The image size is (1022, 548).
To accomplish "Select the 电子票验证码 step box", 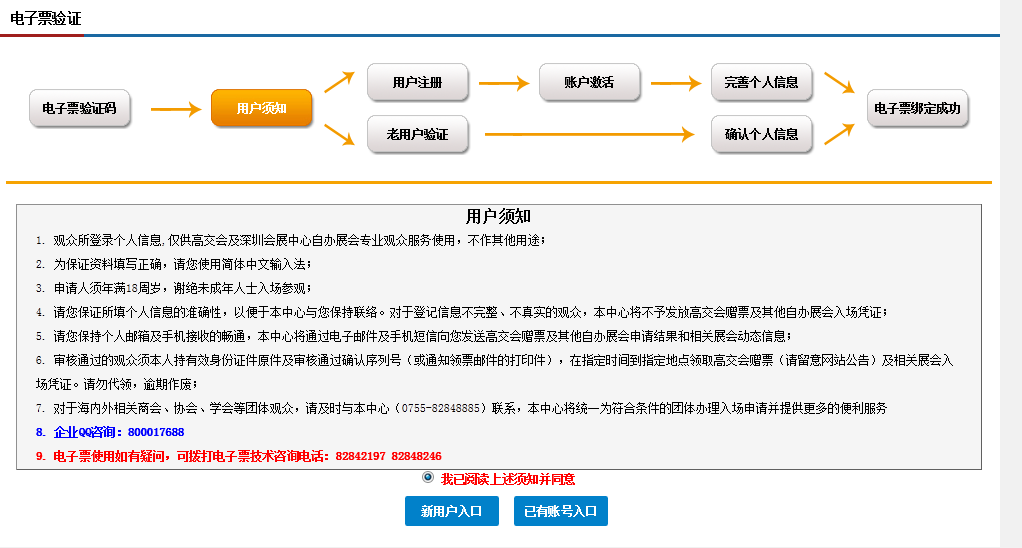I will coord(80,108).
